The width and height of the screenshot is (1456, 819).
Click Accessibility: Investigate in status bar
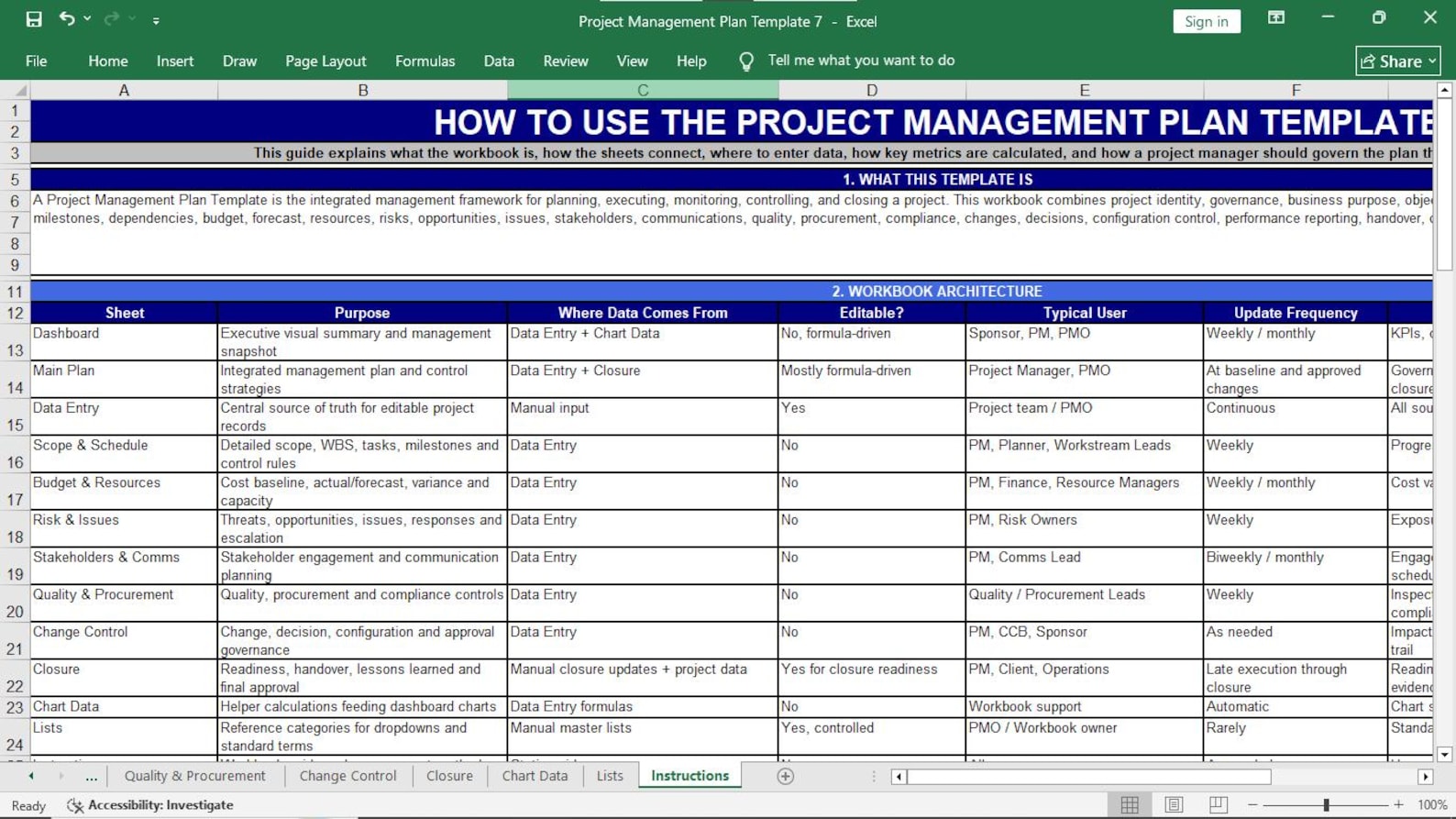150,805
